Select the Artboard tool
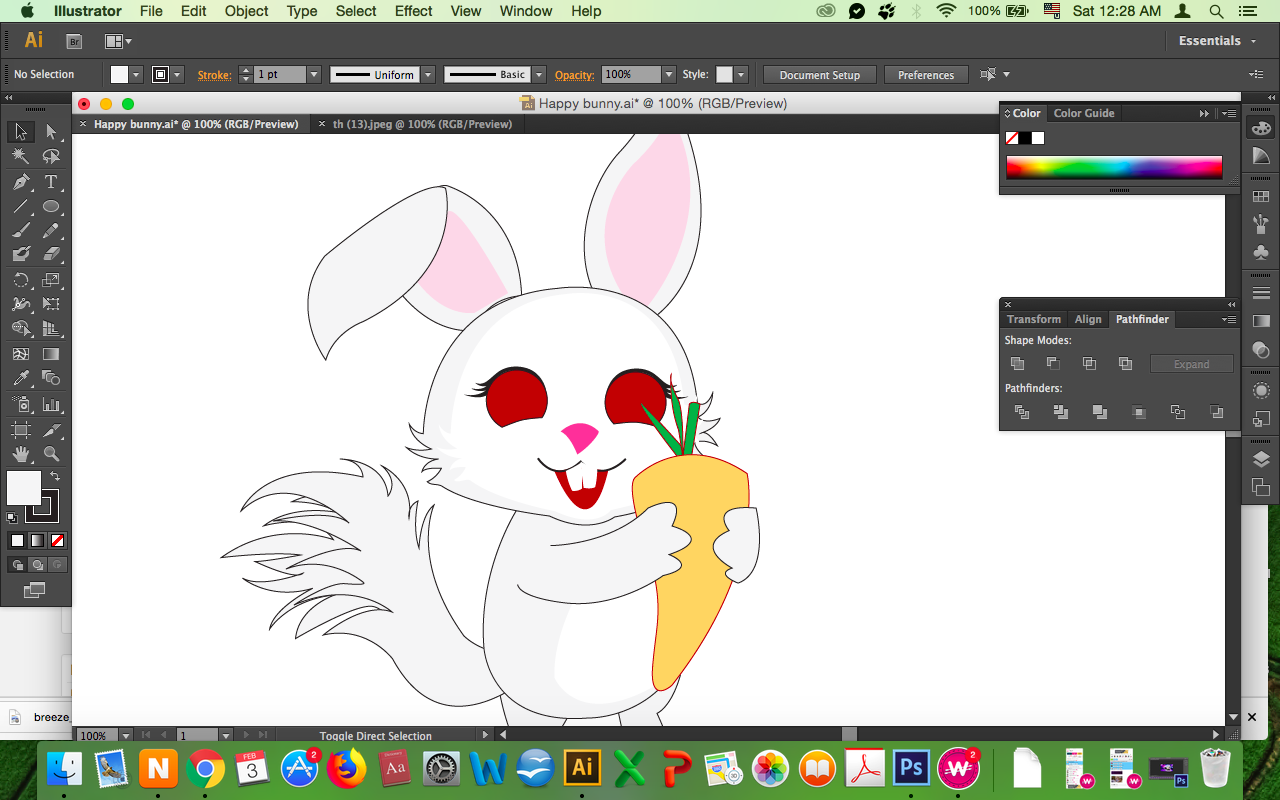The height and width of the screenshot is (800, 1280). coord(21,430)
